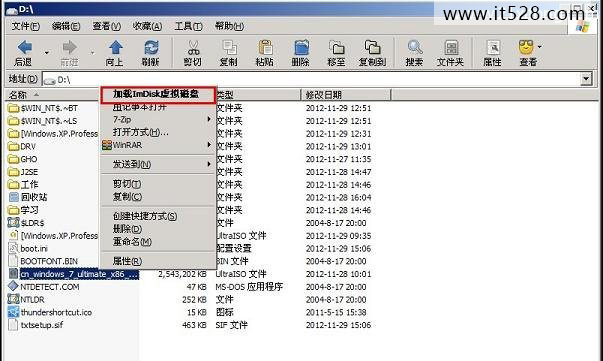Select the cn_windows_7_ultimate_x86 ISO file
Viewport: 603px width, 361px height.
pyautogui.click(x=73, y=274)
